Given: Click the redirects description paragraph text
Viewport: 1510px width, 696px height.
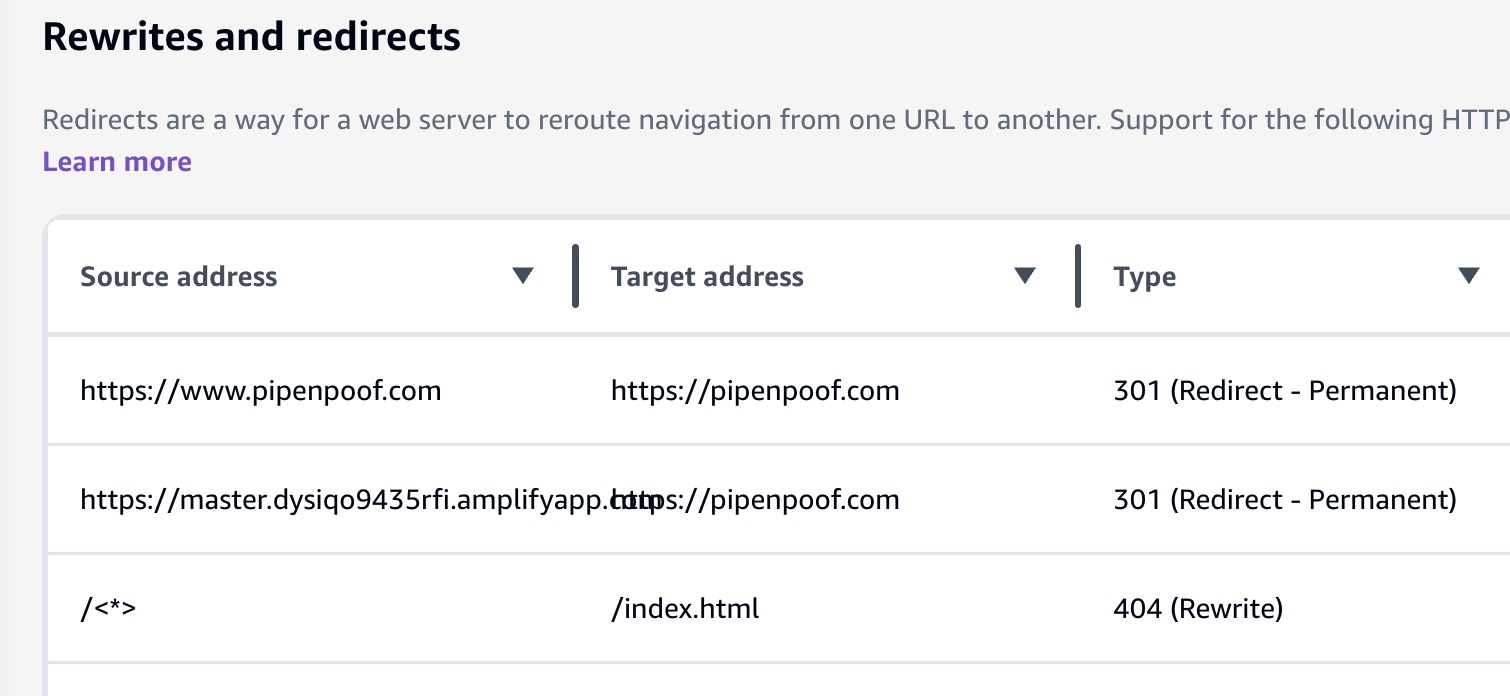Looking at the screenshot, I should click(776, 121).
